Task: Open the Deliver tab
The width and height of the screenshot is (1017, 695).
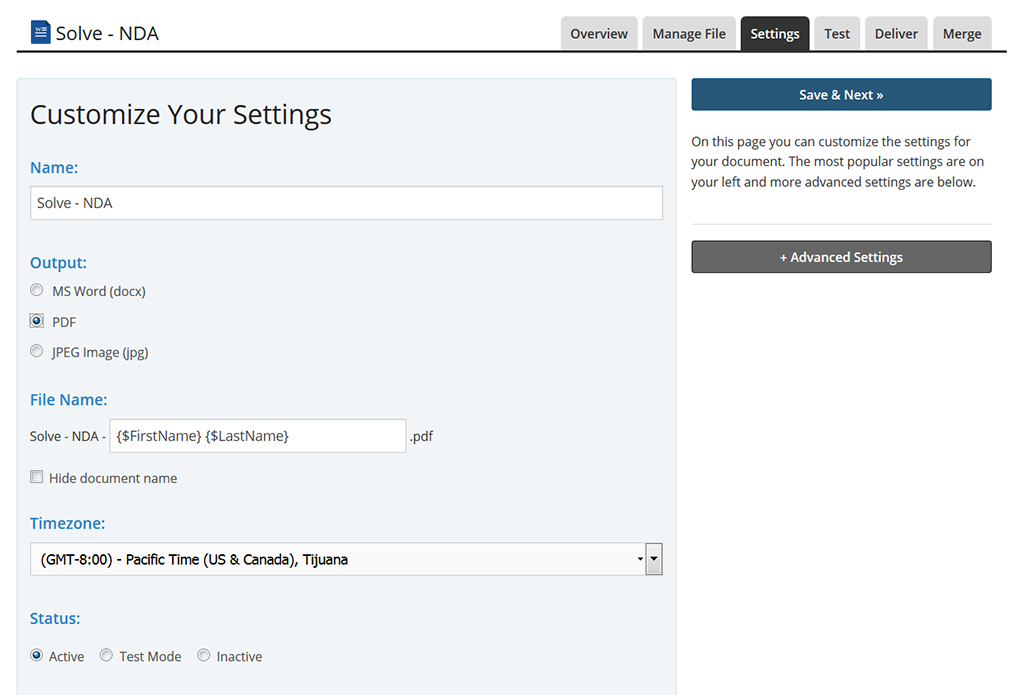Action: coord(896,34)
